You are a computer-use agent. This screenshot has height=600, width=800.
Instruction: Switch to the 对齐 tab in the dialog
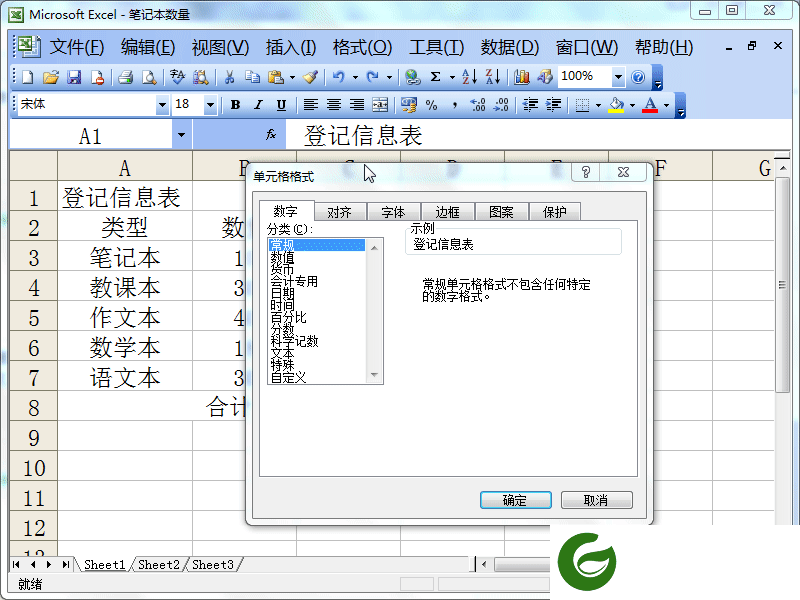[339, 212]
